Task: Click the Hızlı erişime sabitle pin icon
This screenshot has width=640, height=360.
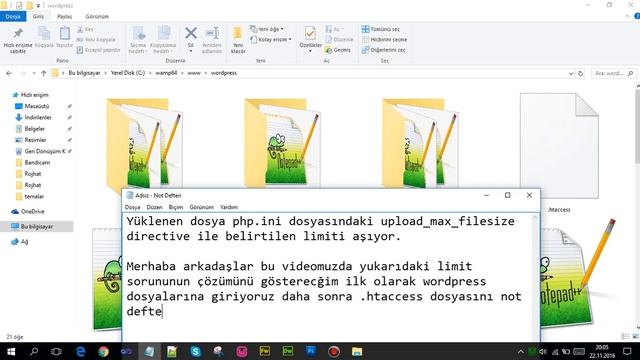Action: point(18,33)
